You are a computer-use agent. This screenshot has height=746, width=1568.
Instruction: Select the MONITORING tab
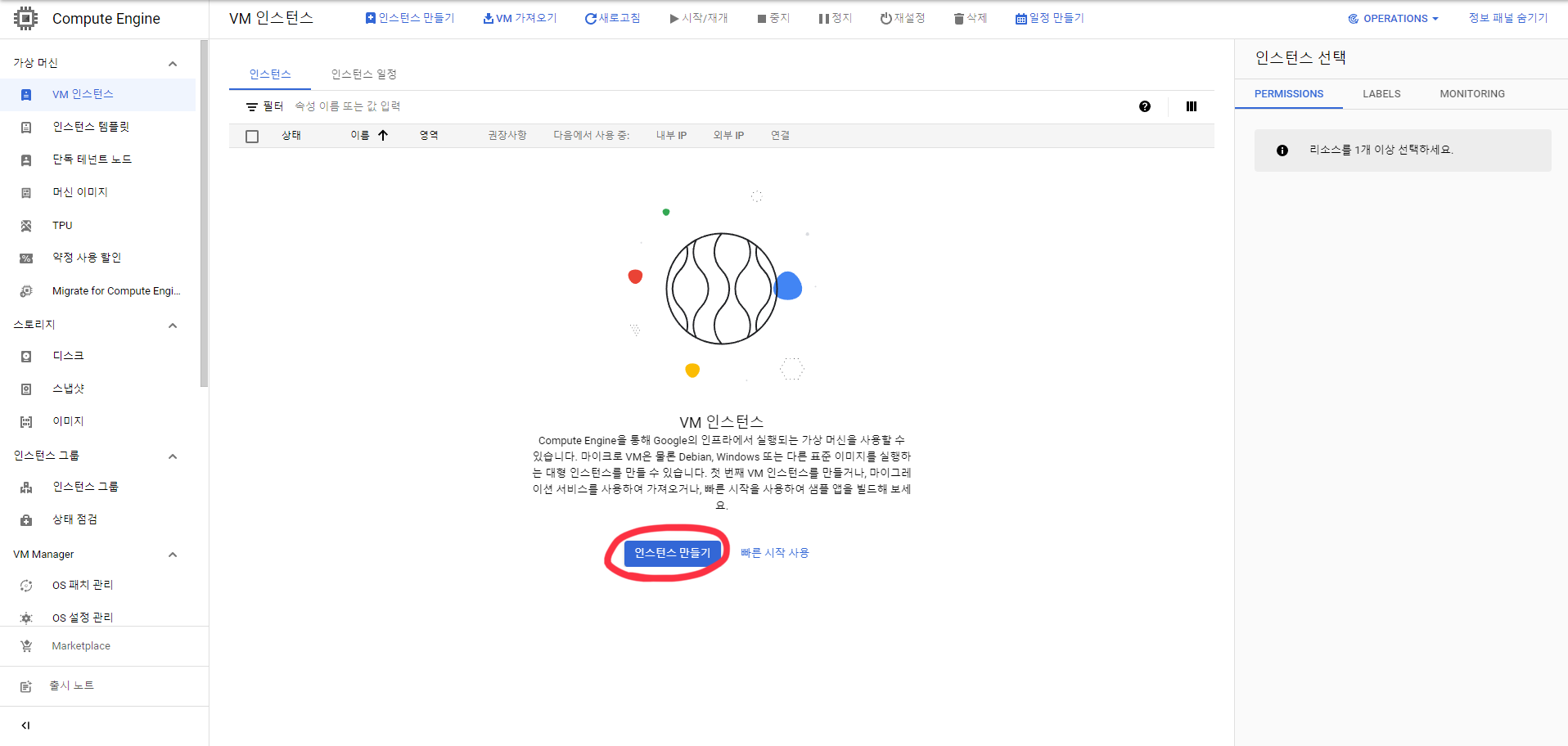click(1472, 94)
